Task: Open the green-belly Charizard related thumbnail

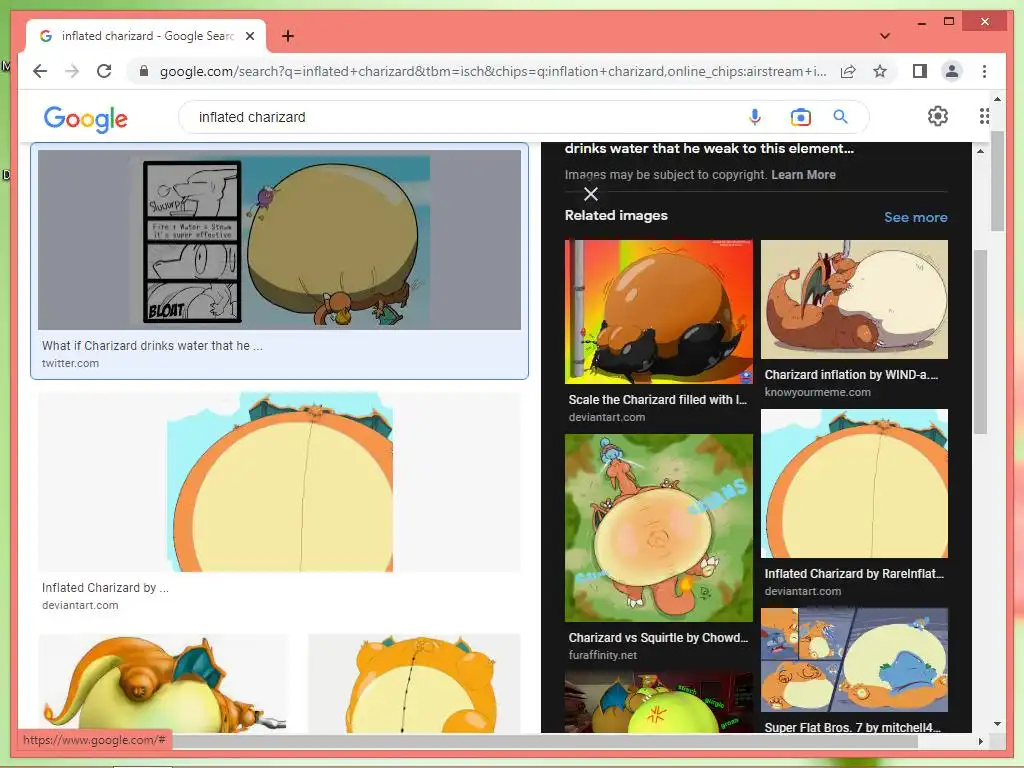Action: click(x=658, y=702)
